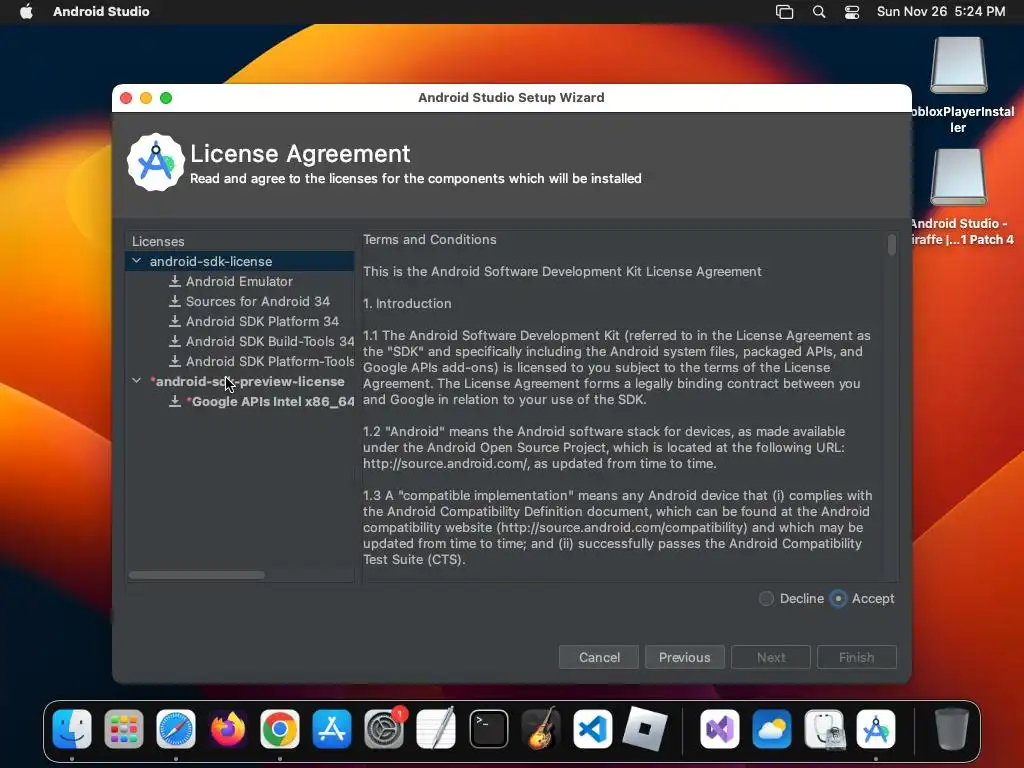Launch Google Chrome from the Dock

coord(280,729)
